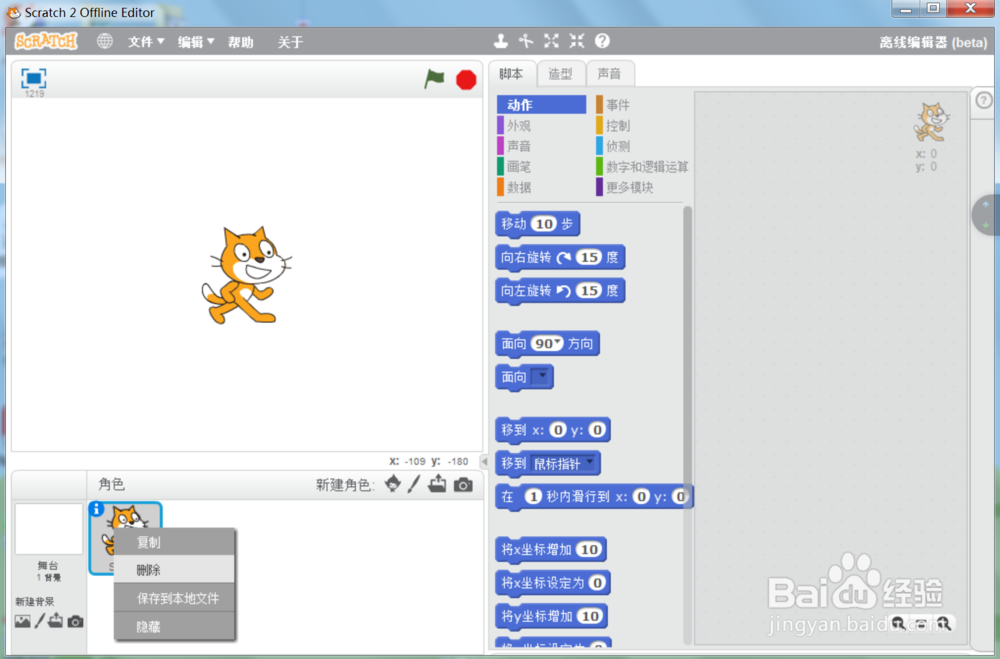Viewport: 1000px width, 659px height.
Task: Click the 15 field in 向右旋转 block
Action: (589, 257)
